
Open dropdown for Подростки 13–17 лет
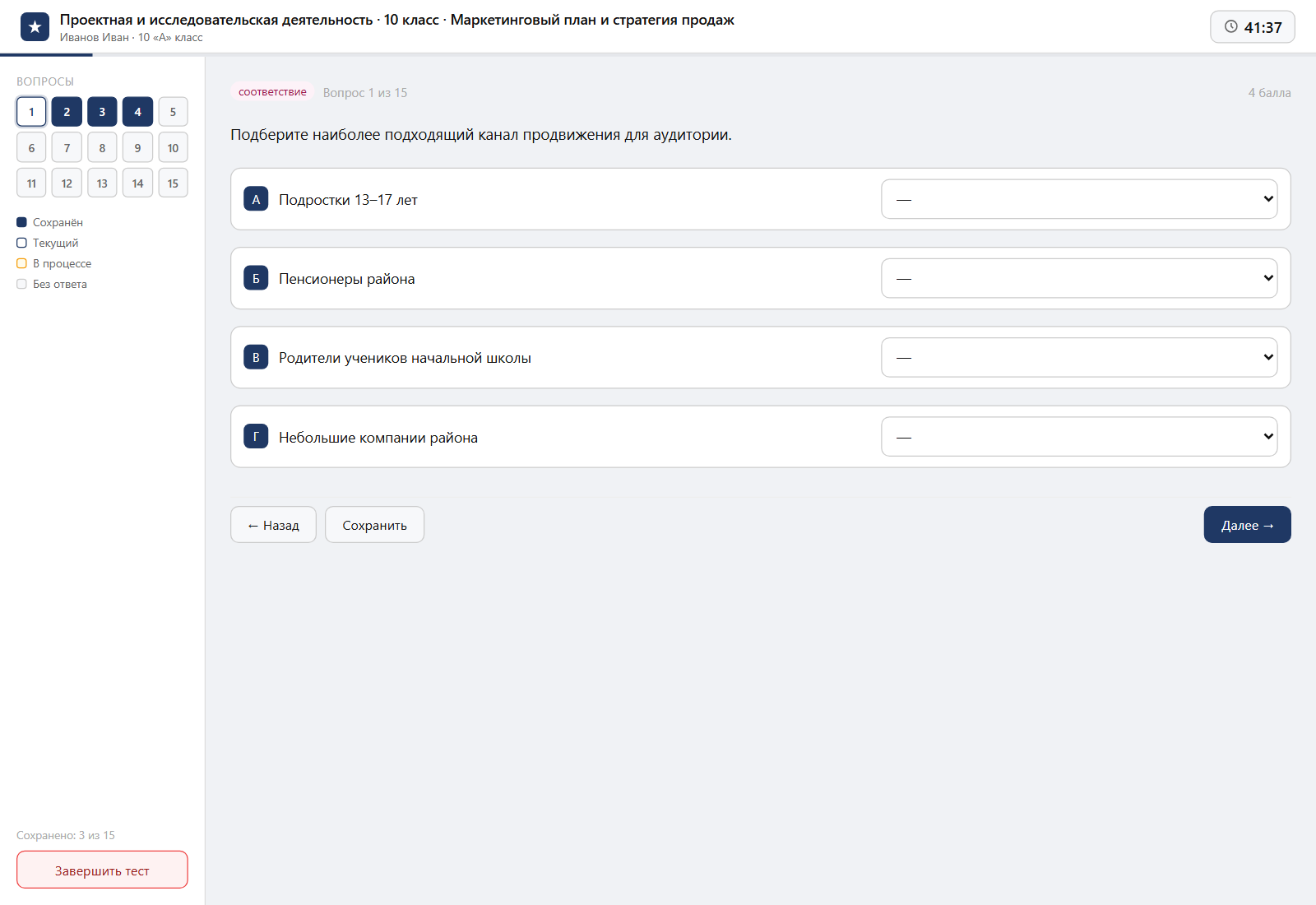pyautogui.click(x=1079, y=199)
